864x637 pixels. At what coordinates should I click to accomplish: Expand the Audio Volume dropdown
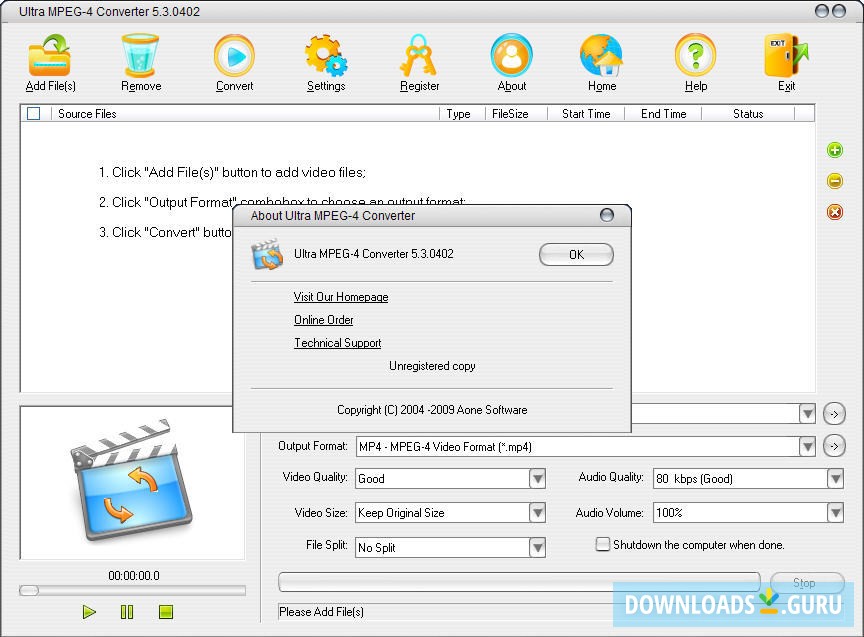(835, 512)
